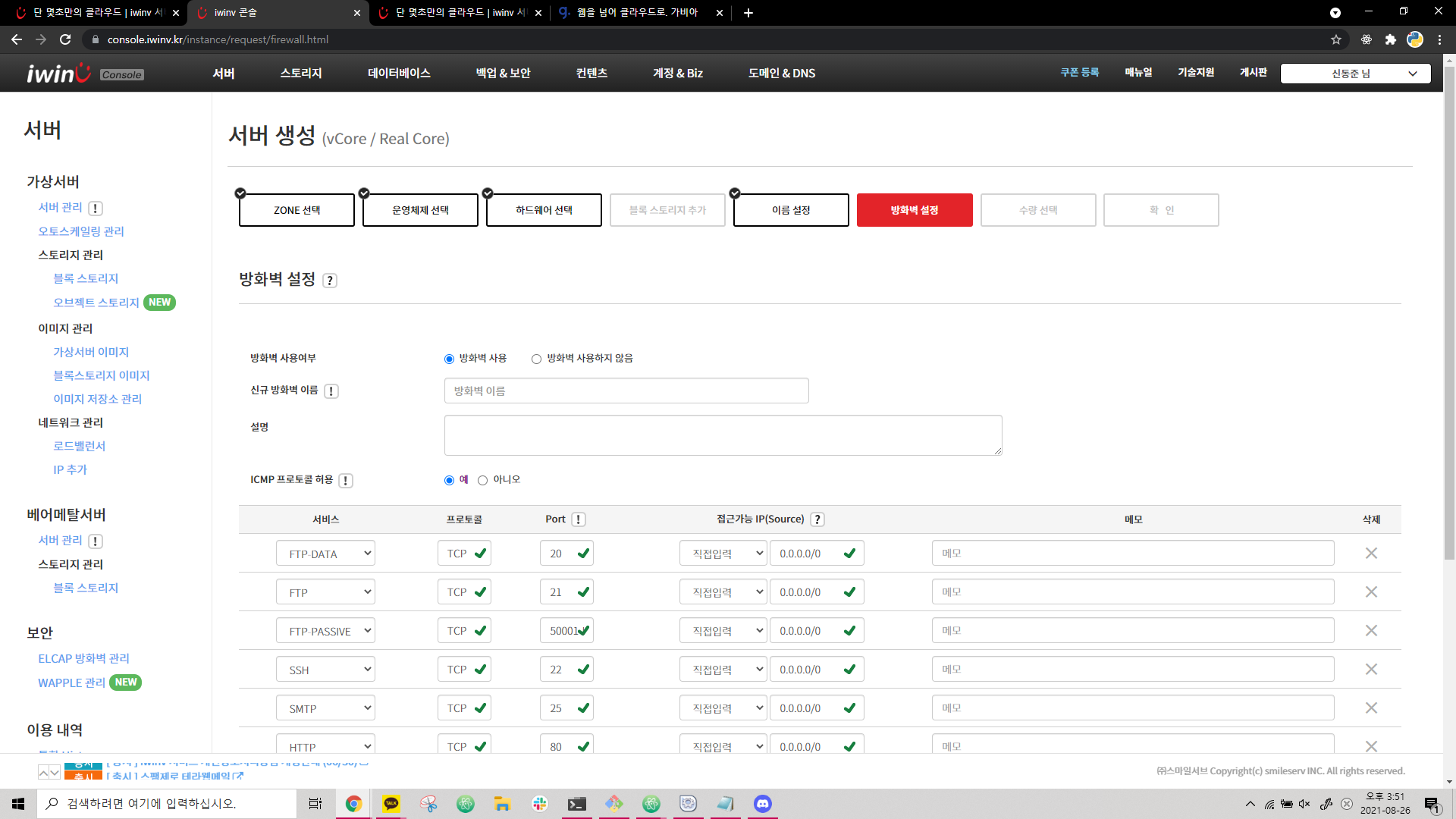Click the info icon next to Port header

coord(579,519)
